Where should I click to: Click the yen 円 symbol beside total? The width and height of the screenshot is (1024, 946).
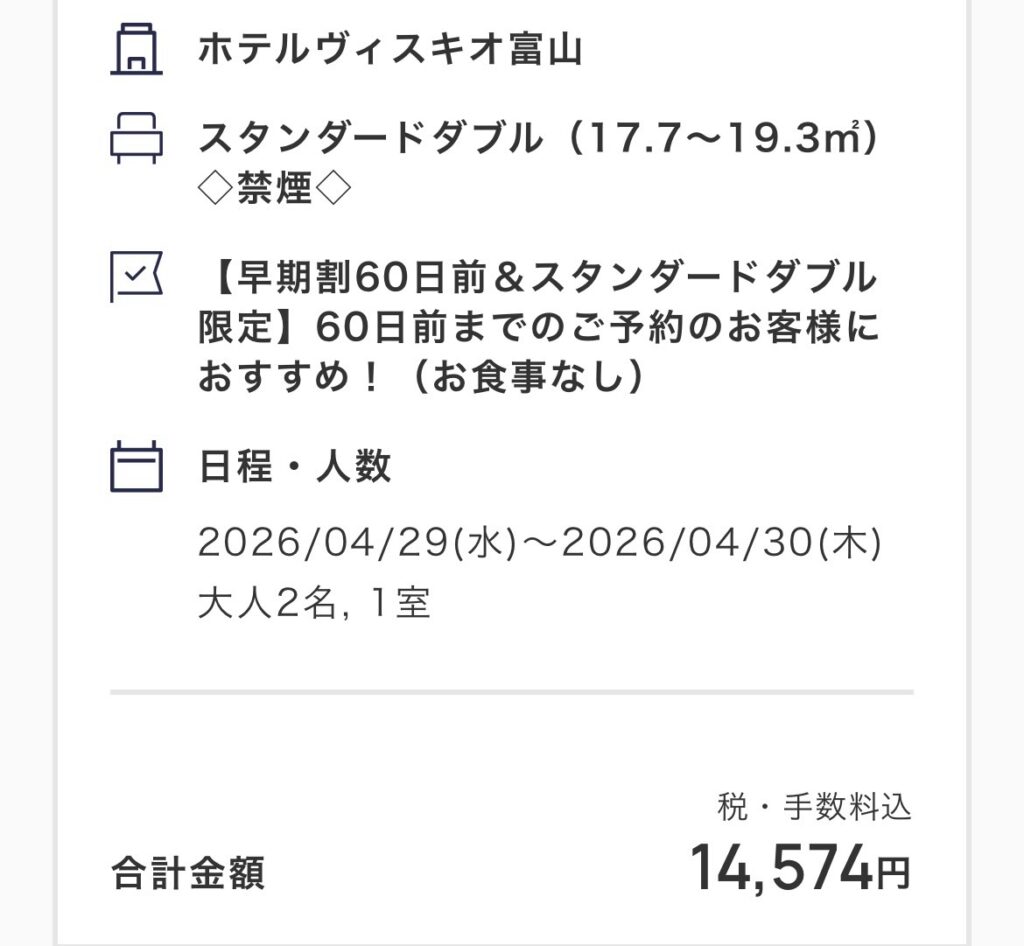pyautogui.click(x=893, y=874)
